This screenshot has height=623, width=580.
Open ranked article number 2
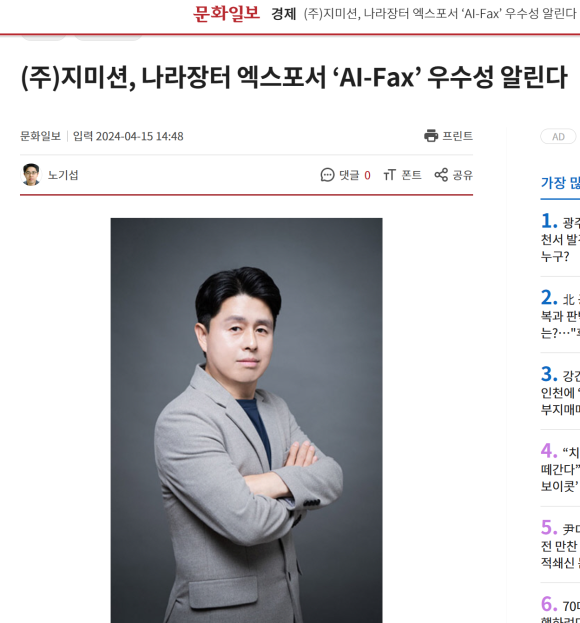(561, 314)
